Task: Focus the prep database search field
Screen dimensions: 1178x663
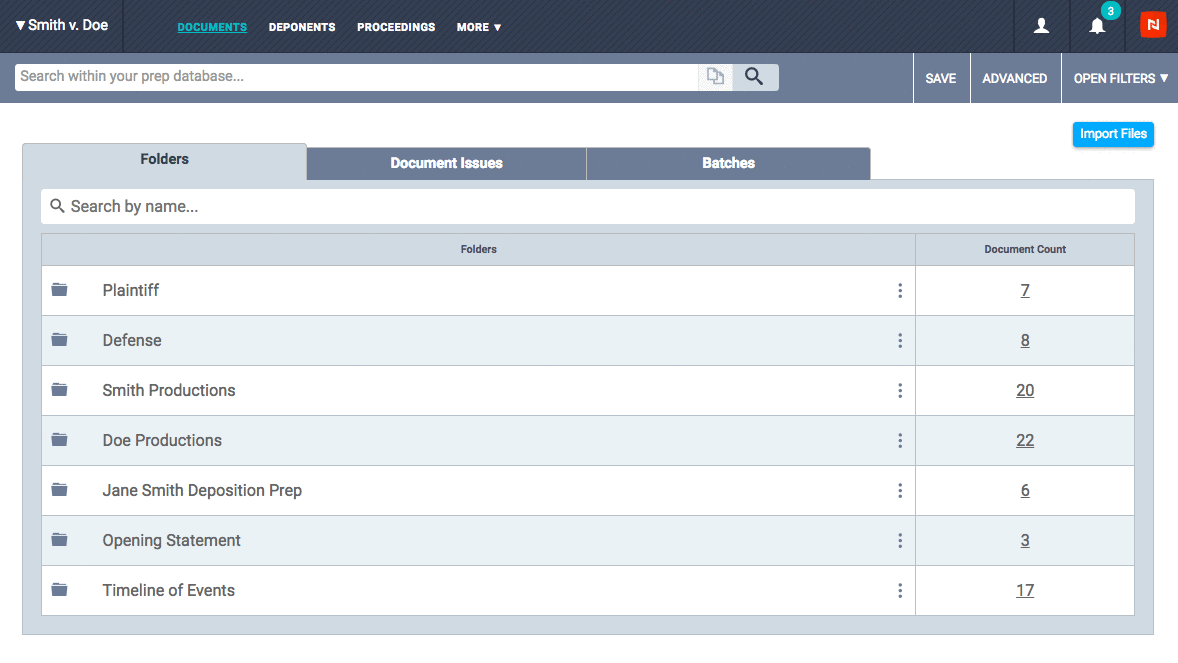Action: 357,77
